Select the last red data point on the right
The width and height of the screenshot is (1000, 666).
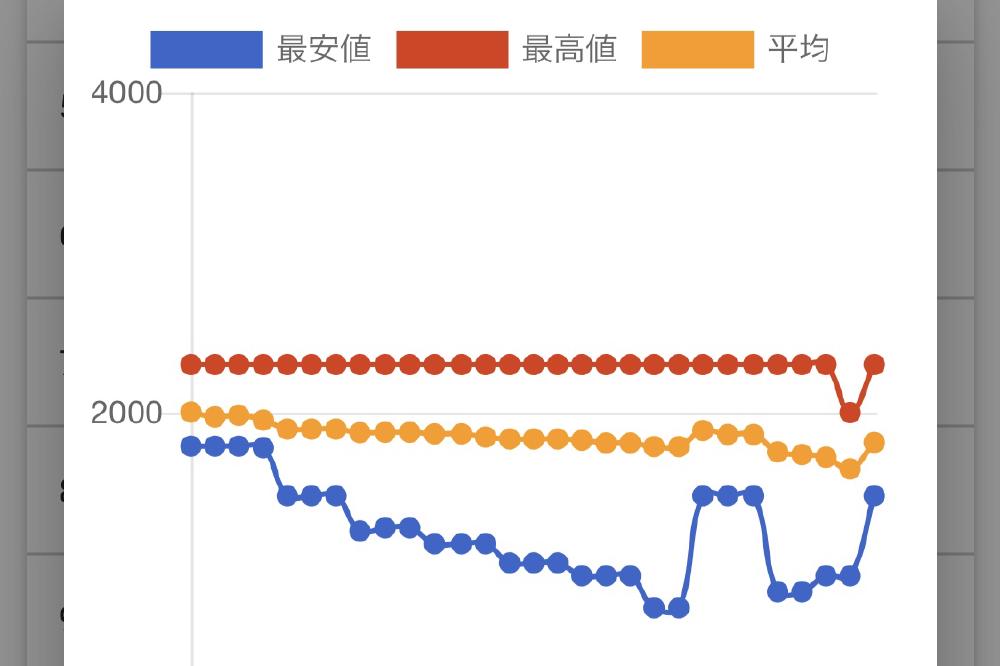874,364
